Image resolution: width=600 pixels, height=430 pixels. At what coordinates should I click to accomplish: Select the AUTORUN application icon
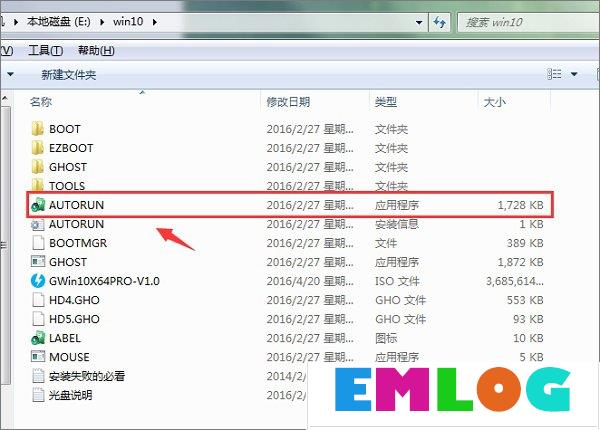[38, 205]
